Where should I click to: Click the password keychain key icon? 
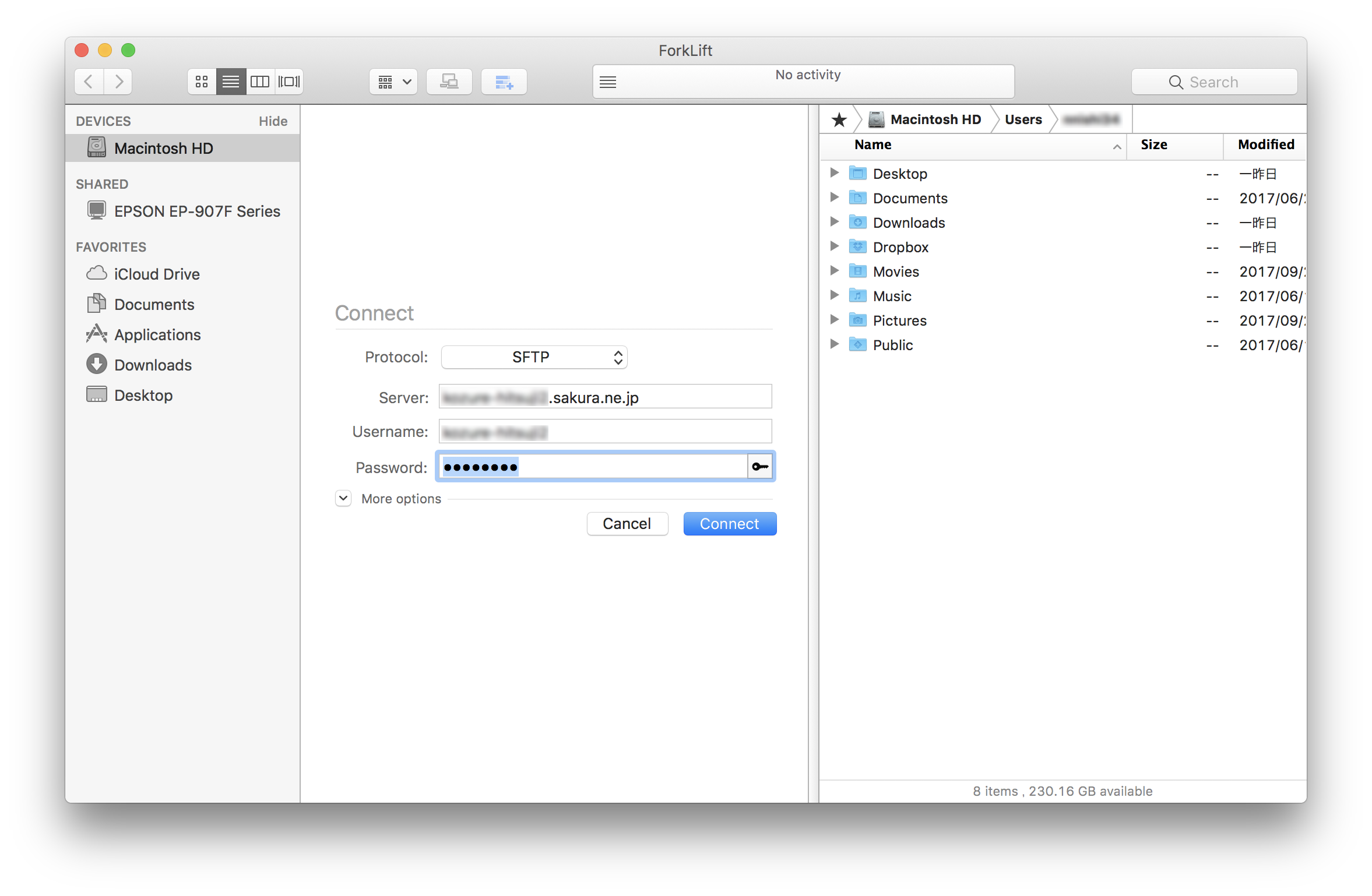(x=760, y=467)
